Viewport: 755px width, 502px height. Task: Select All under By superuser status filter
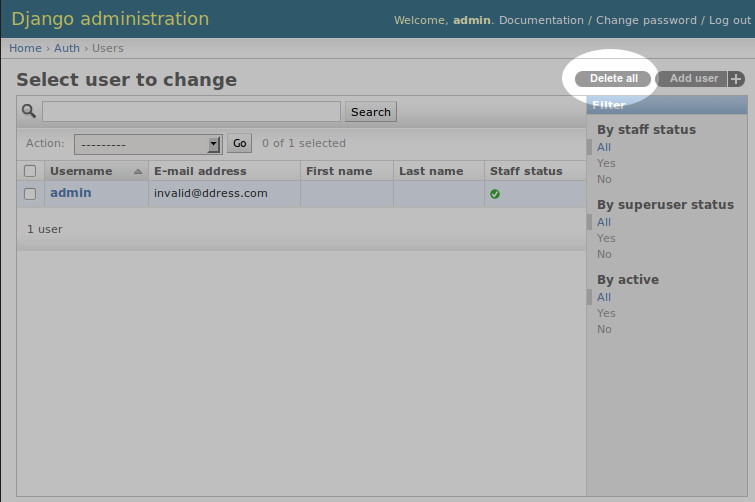pos(604,222)
